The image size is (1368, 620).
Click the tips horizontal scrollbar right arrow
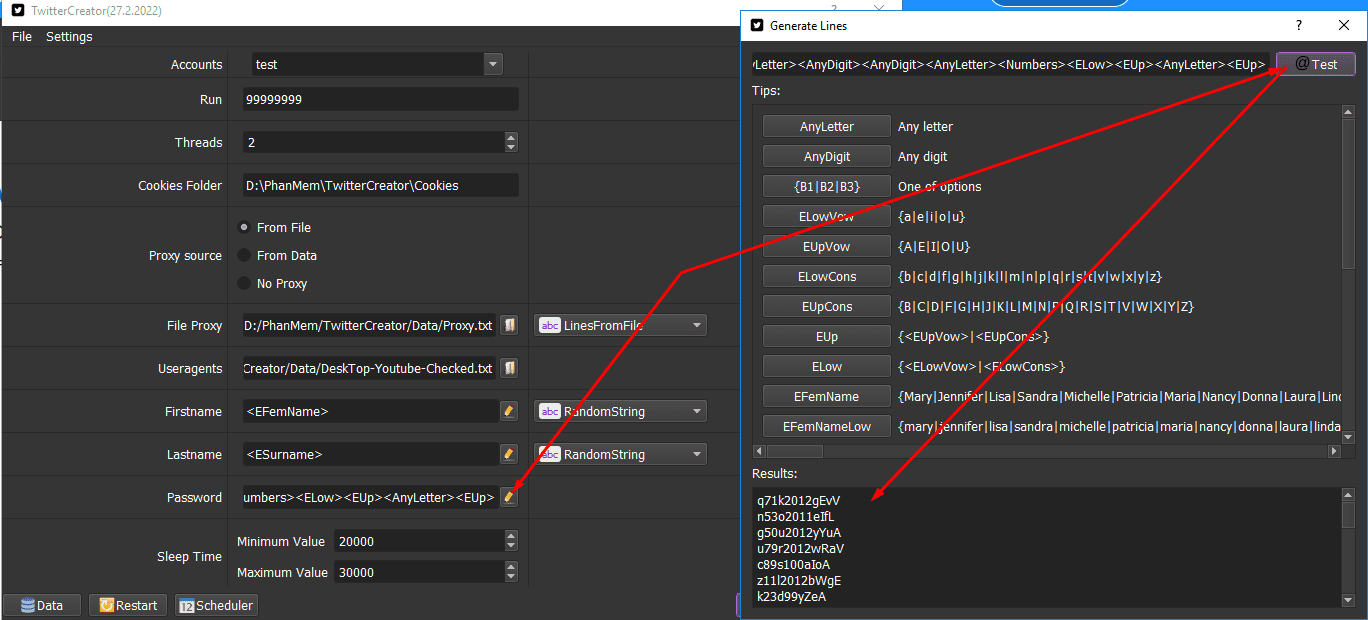[x=1333, y=452]
